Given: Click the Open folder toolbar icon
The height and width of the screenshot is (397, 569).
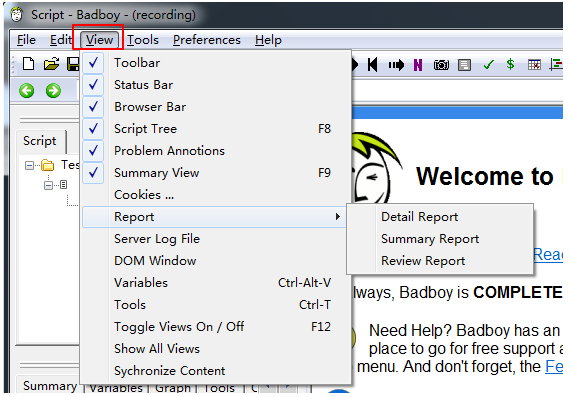Looking at the screenshot, I should pos(52,64).
